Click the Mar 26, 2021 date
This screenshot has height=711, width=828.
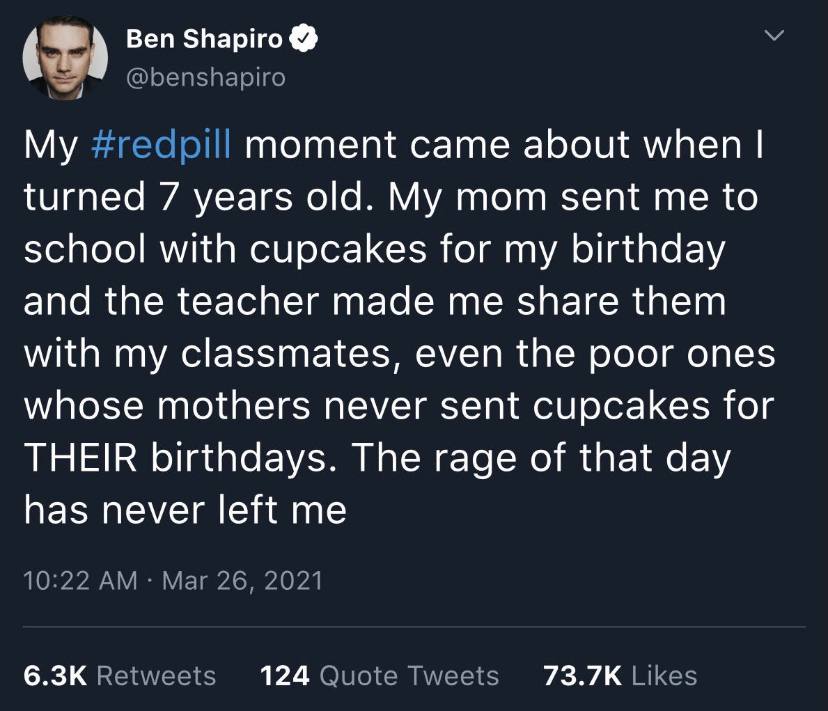(x=241, y=581)
